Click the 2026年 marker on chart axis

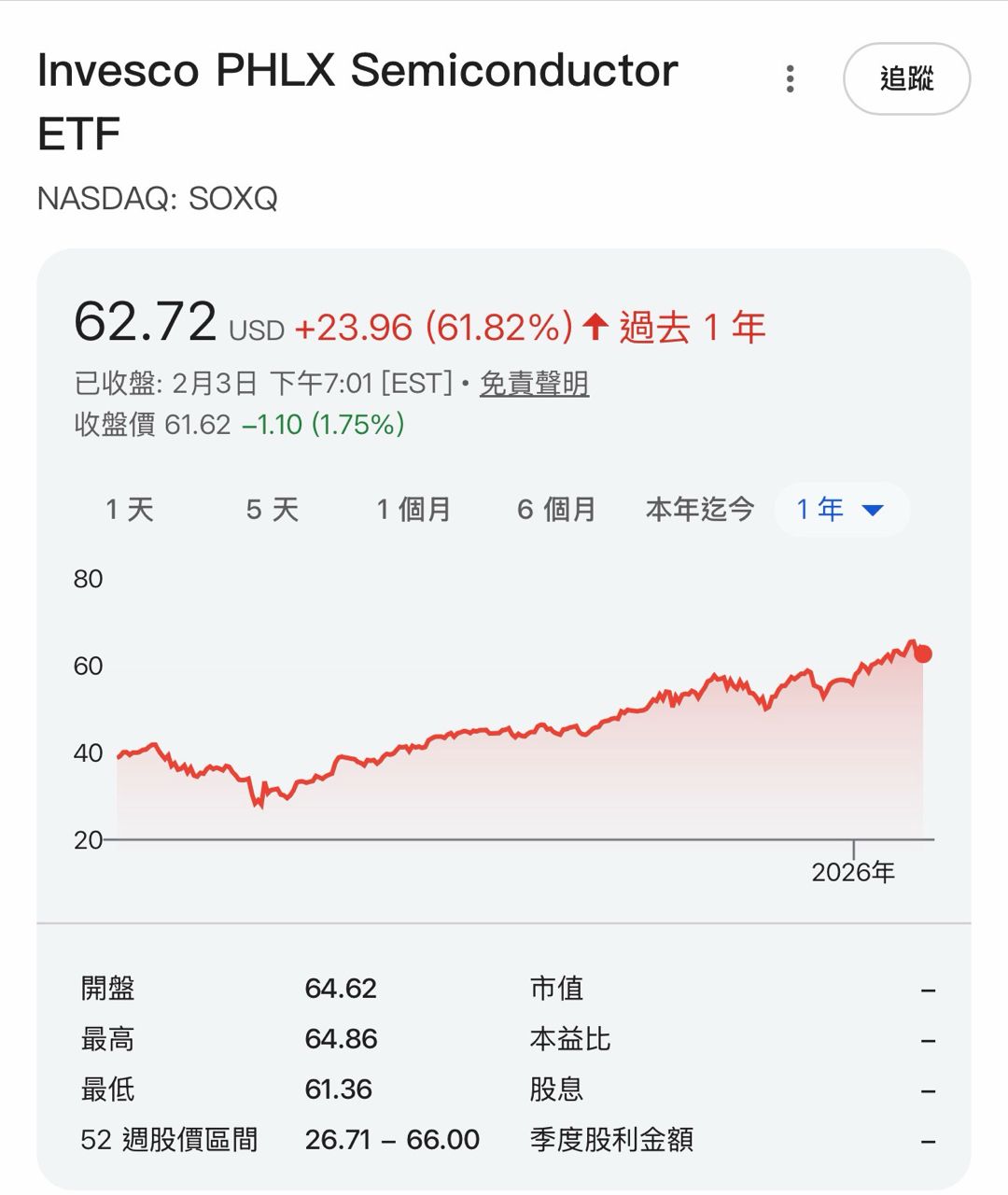pos(853,872)
